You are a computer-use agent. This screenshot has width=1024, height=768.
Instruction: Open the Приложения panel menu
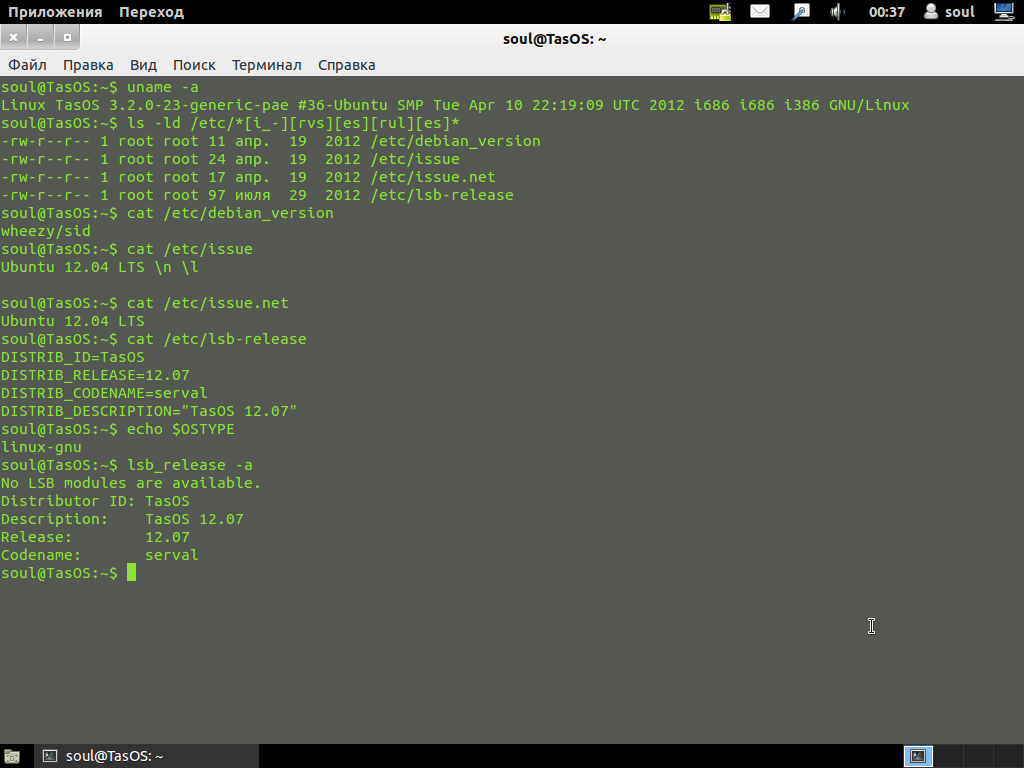point(55,12)
